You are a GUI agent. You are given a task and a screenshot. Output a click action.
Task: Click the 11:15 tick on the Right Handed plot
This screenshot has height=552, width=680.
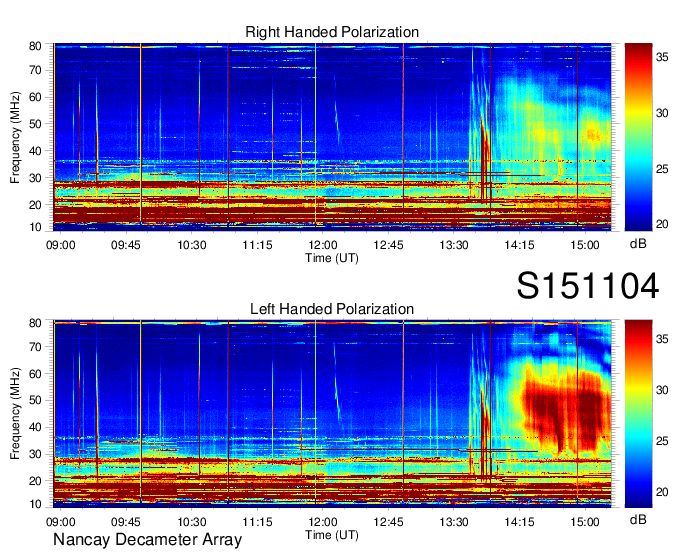(x=257, y=245)
